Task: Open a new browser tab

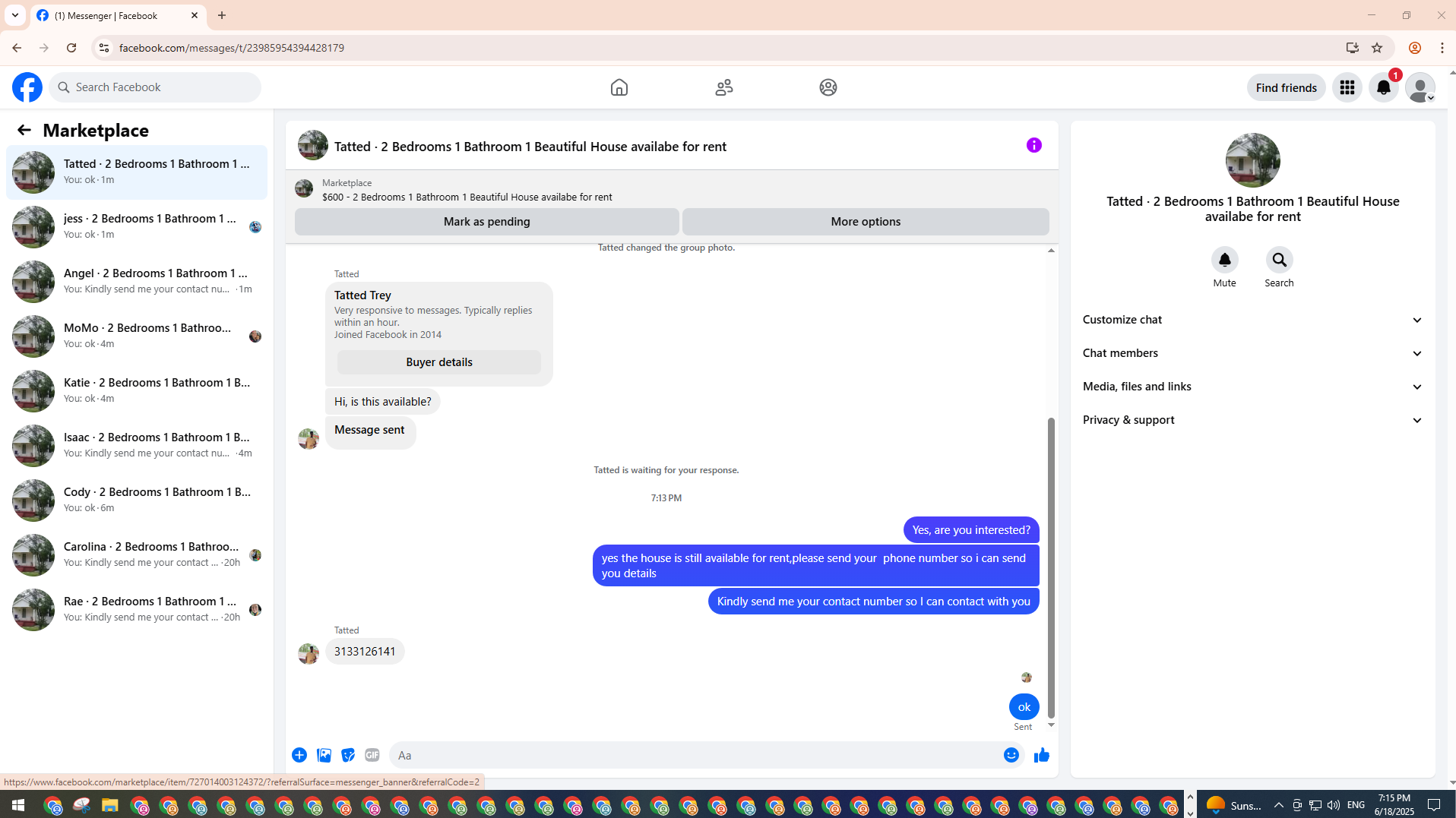Action: pyautogui.click(x=222, y=15)
